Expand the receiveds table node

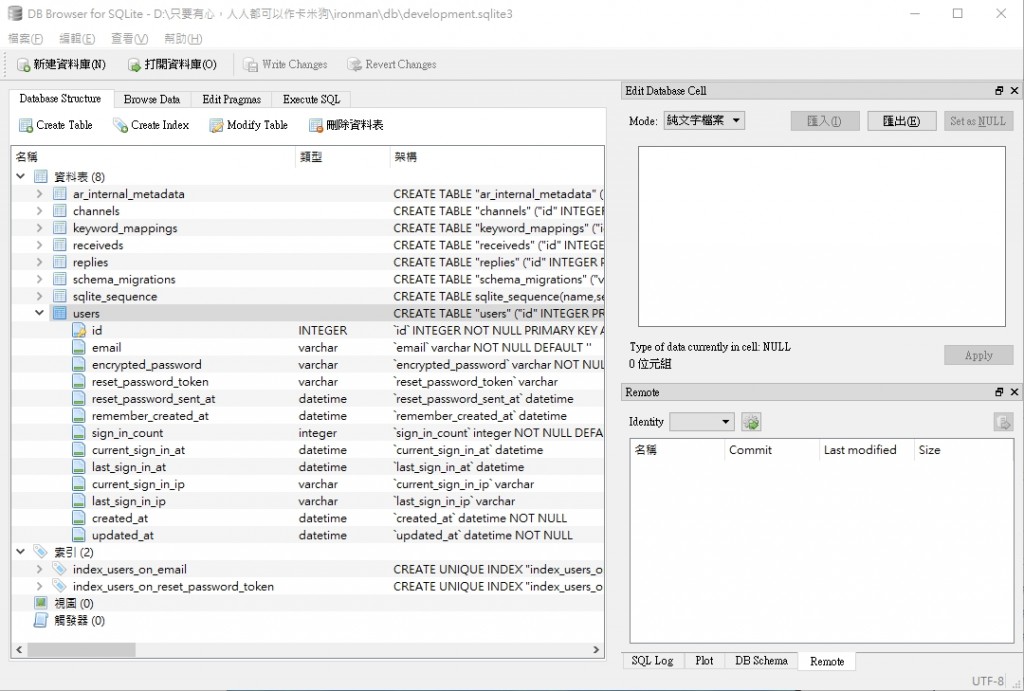coord(39,245)
